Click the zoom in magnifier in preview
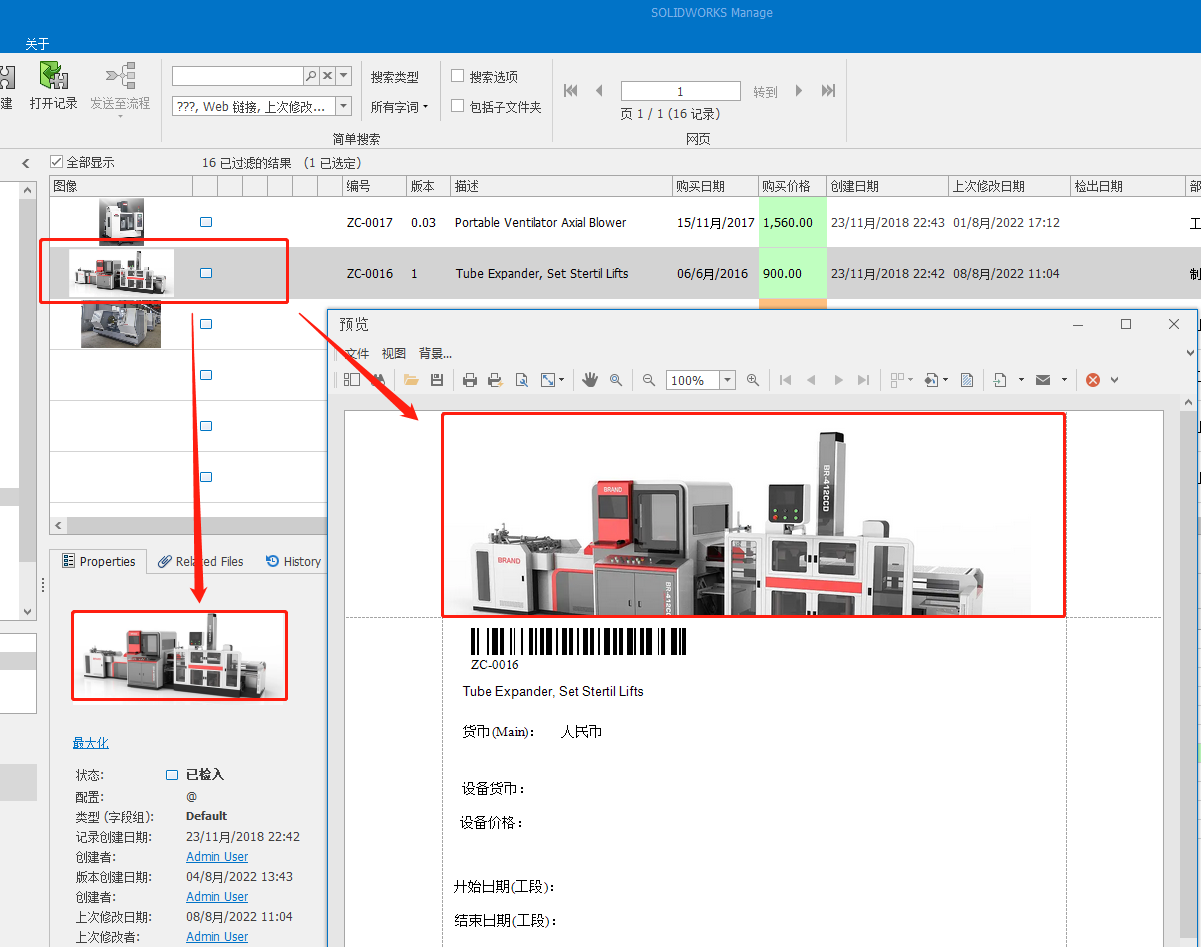The width and height of the screenshot is (1201, 947). coord(753,380)
